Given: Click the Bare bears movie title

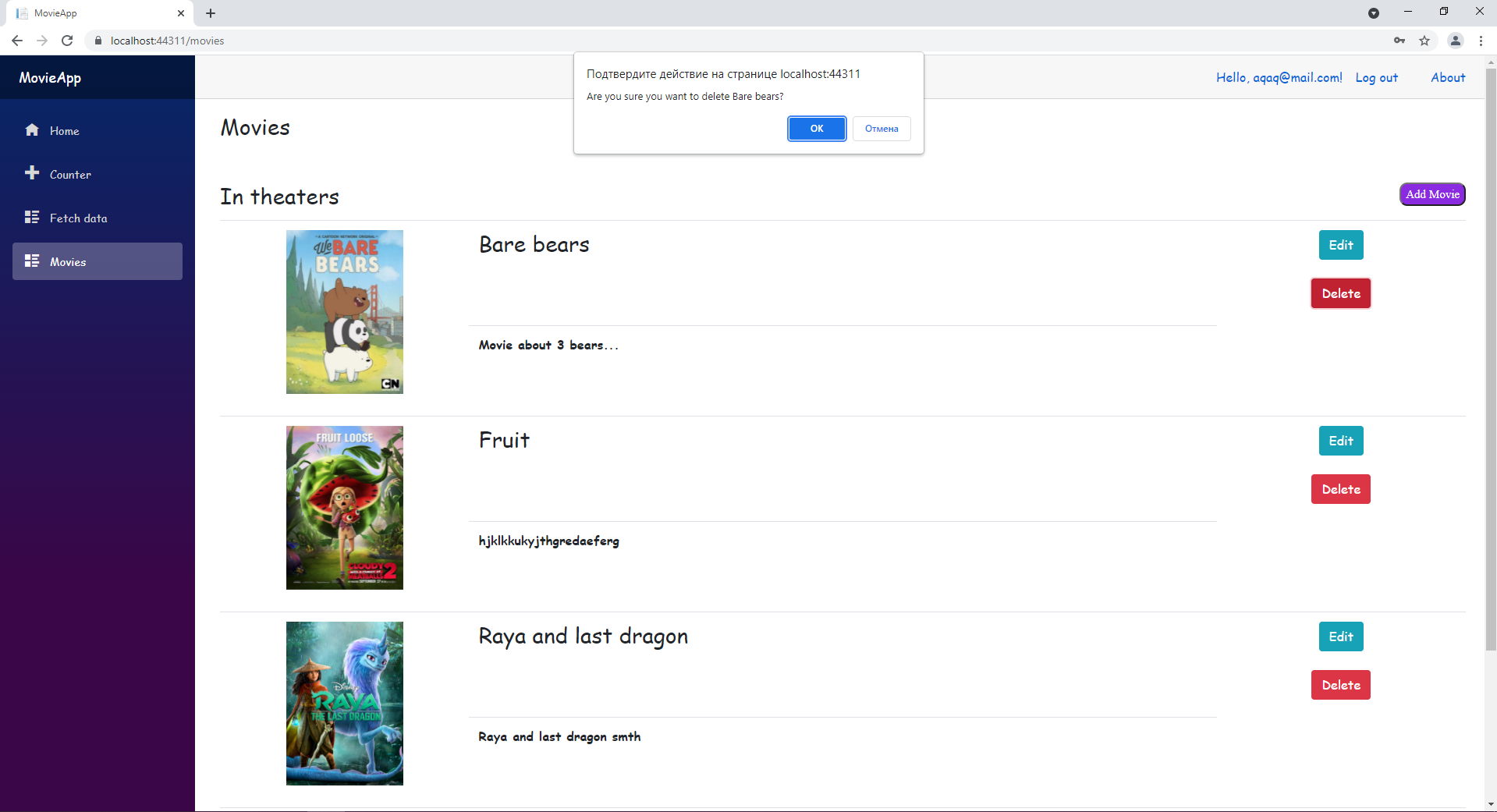Looking at the screenshot, I should point(534,244).
